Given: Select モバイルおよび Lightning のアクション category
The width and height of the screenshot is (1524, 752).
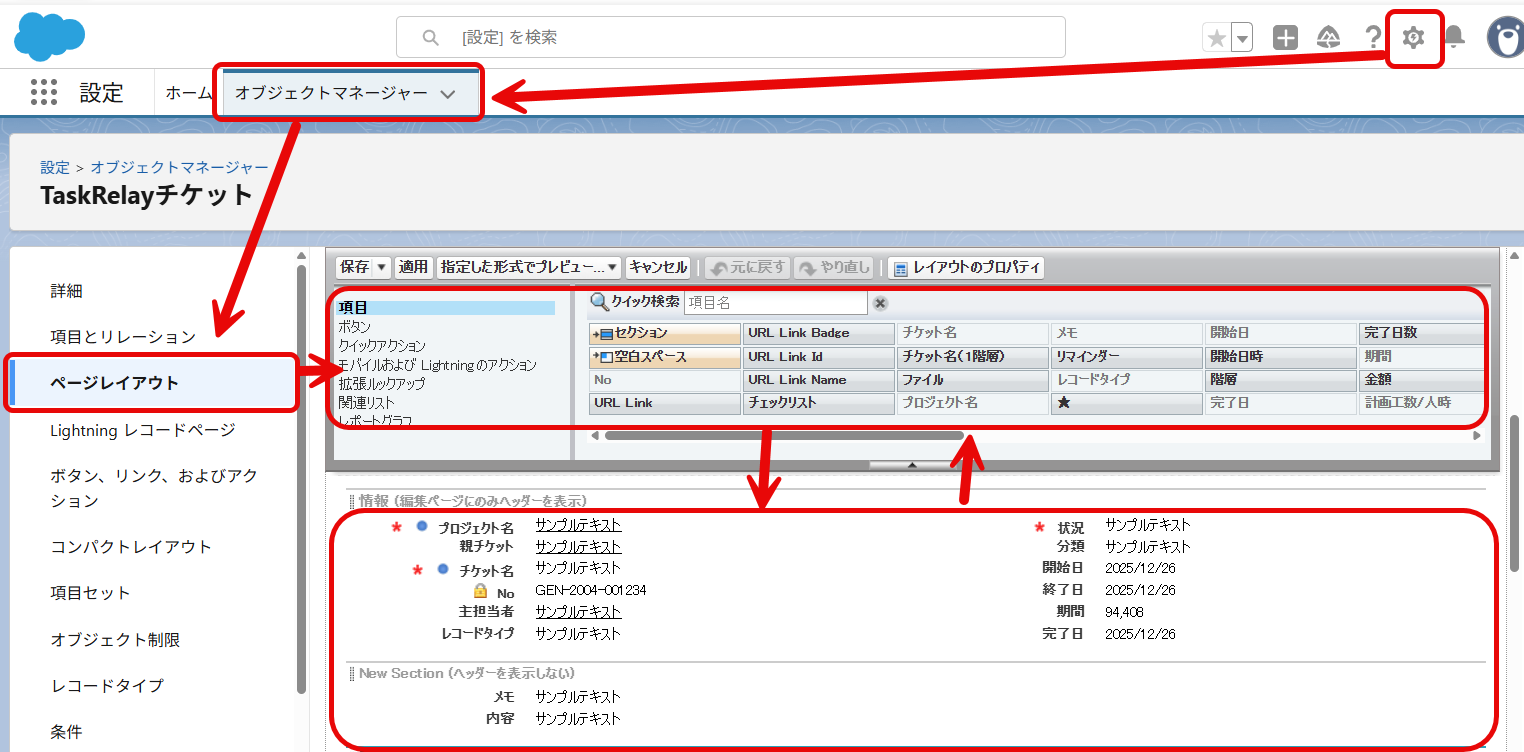Looking at the screenshot, I should [437, 365].
